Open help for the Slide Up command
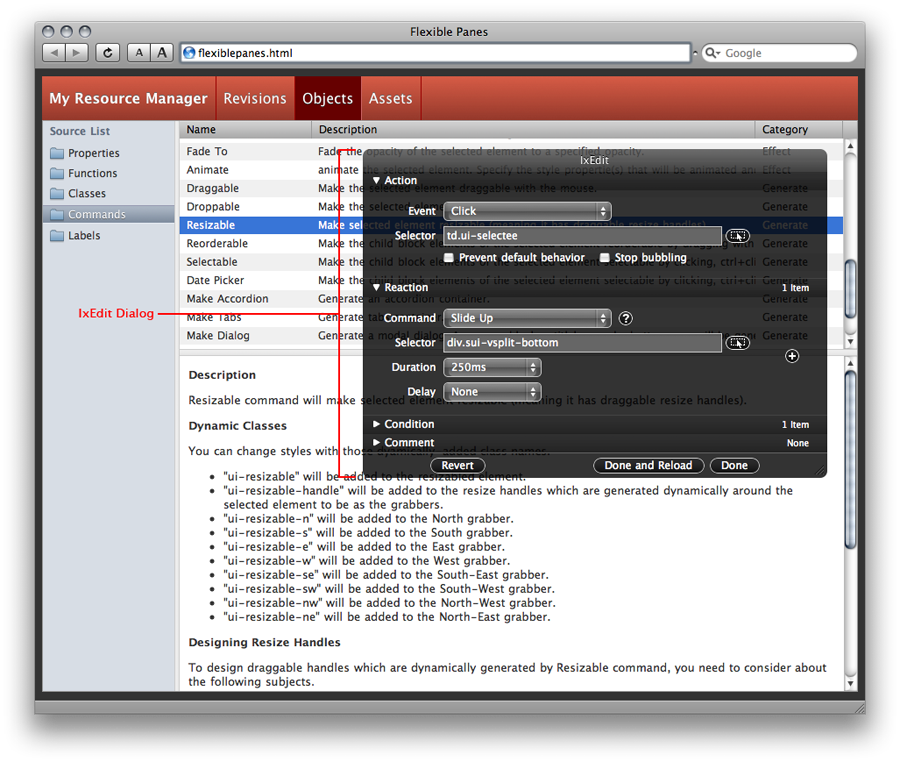This screenshot has width=900, height=762. coord(626,318)
